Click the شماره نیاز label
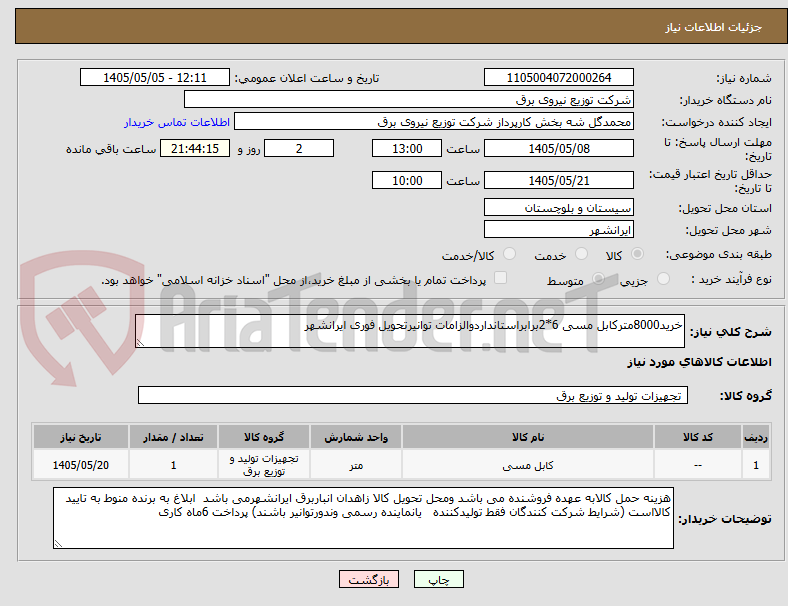This screenshot has width=788, height=606. click(744, 78)
